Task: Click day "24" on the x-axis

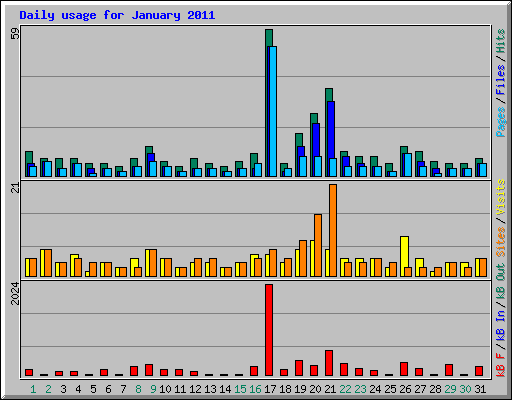Action: pyautogui.click(x=375, y=389)
